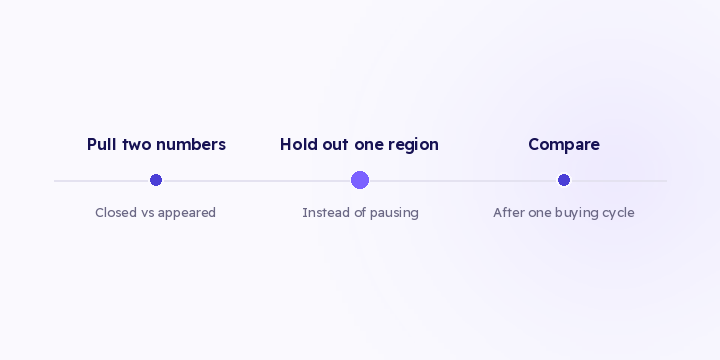Click the Closed vs appeared caption
The image size is (720, 360).
pyautogui.click(x=155, y=213)
